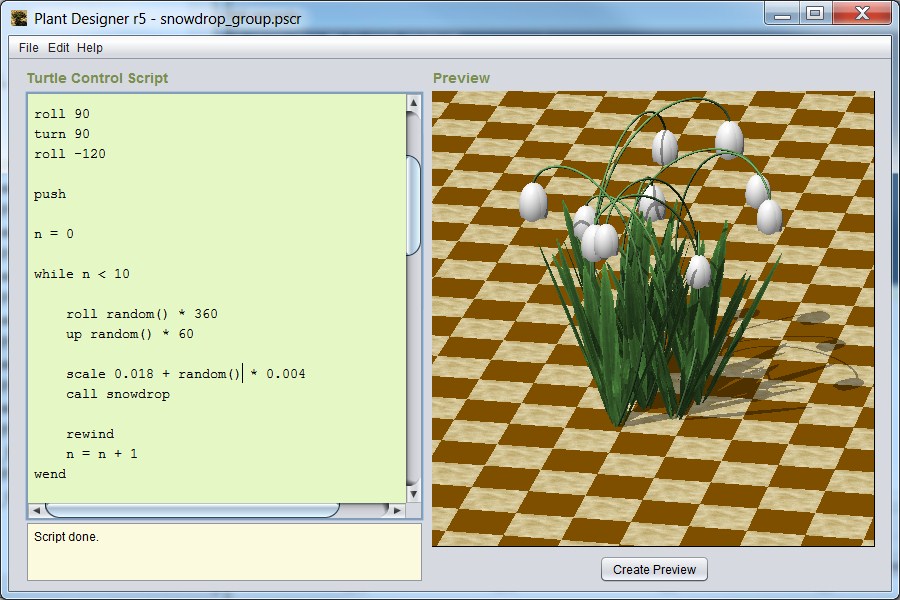The height and width of the screenshot is (600, 900).
Task: Click the script scroll up arrow
Action: (413, 102)
